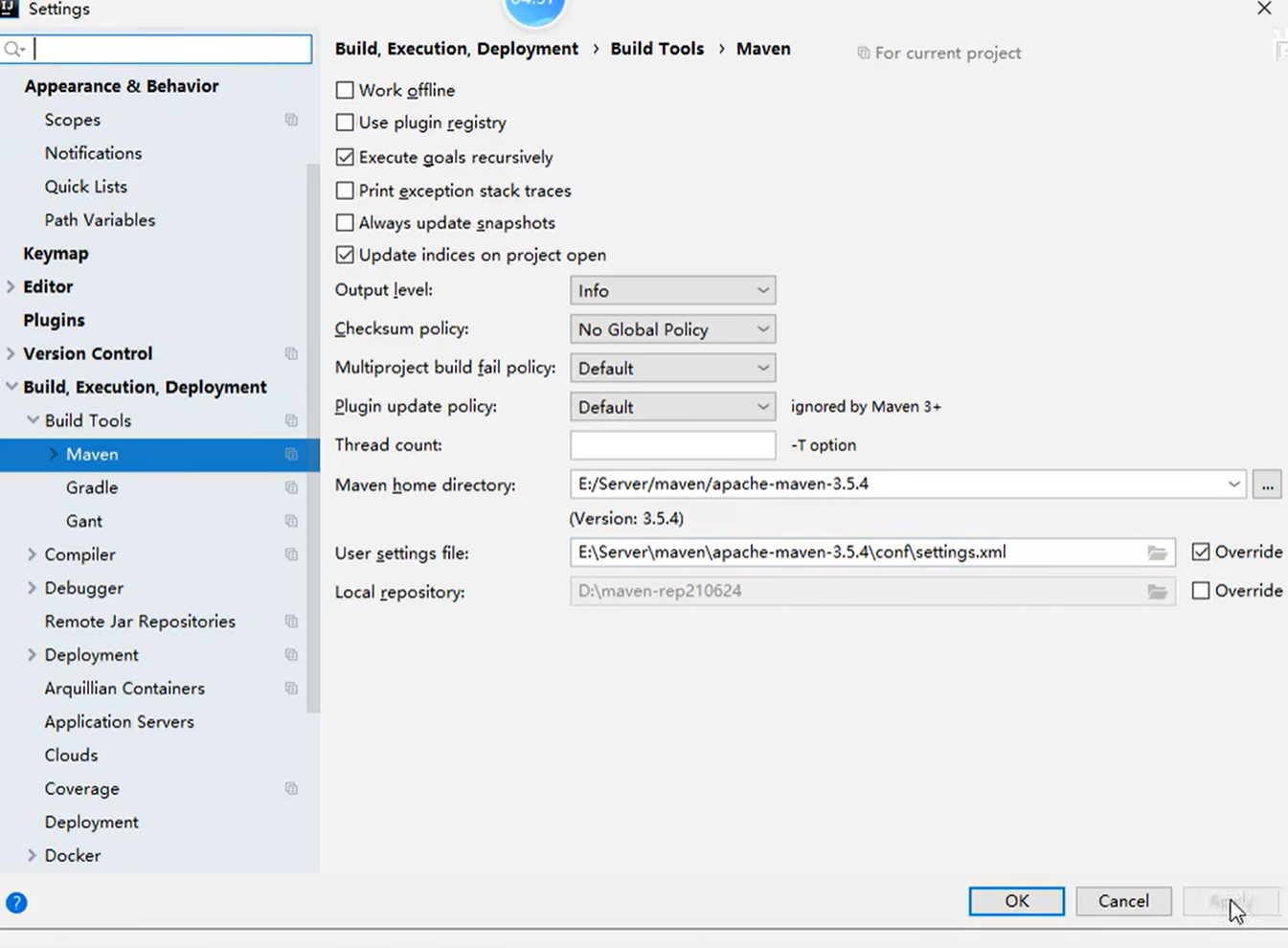
Task: Click the Thread count input field
Action: tap(672, 445)
